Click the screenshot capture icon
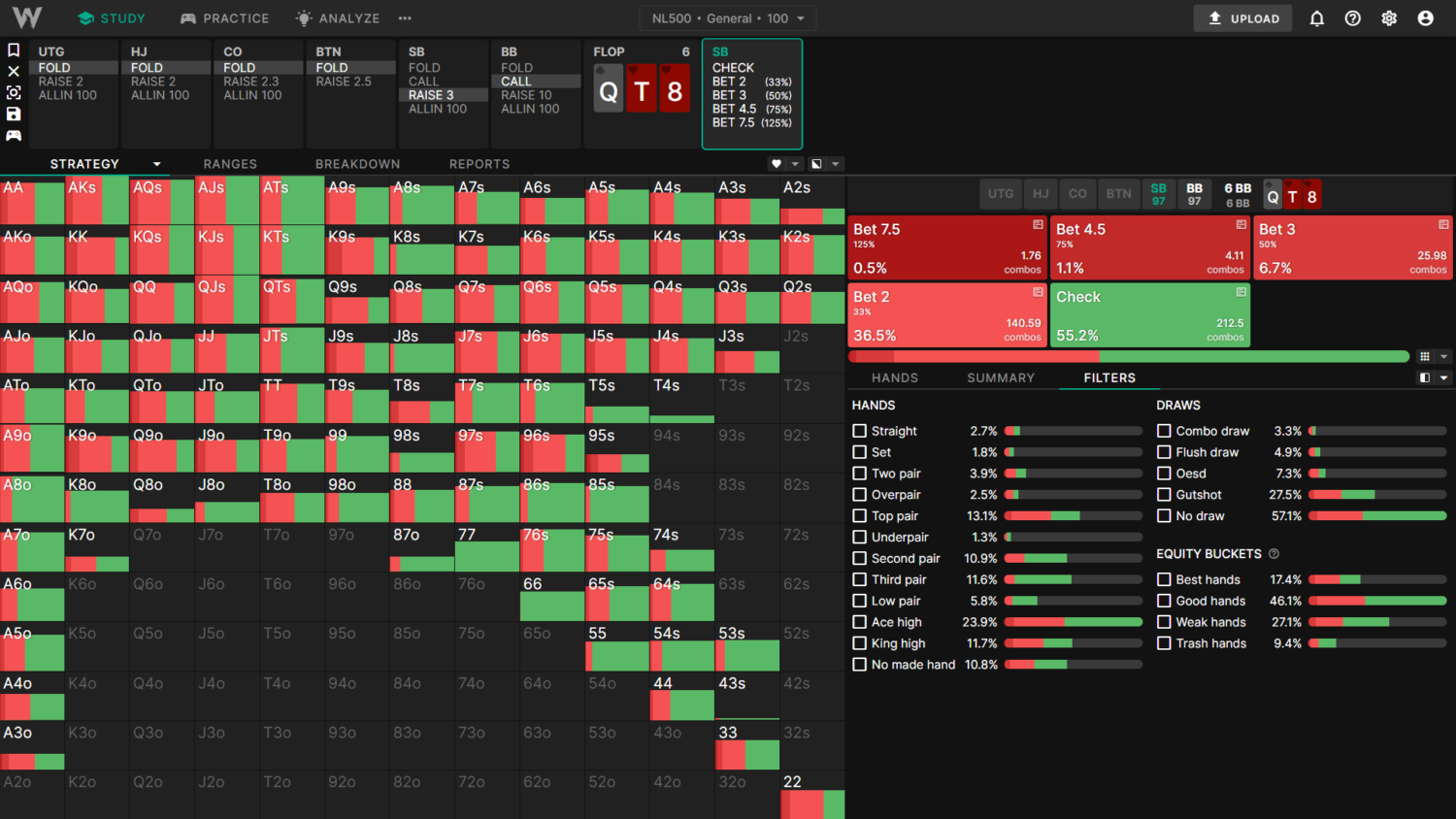This screenshot has height=819, width=1456. point(14,92)
